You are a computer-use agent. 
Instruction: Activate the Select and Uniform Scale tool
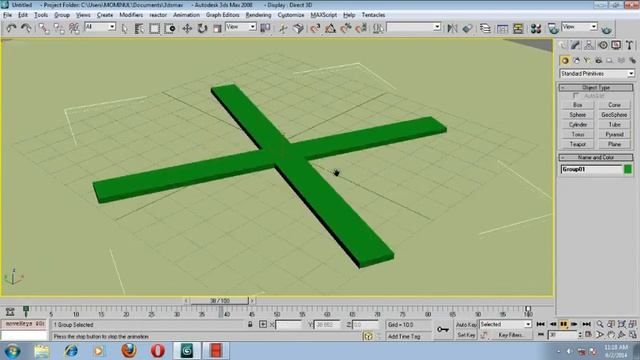[x=217, y=28]
